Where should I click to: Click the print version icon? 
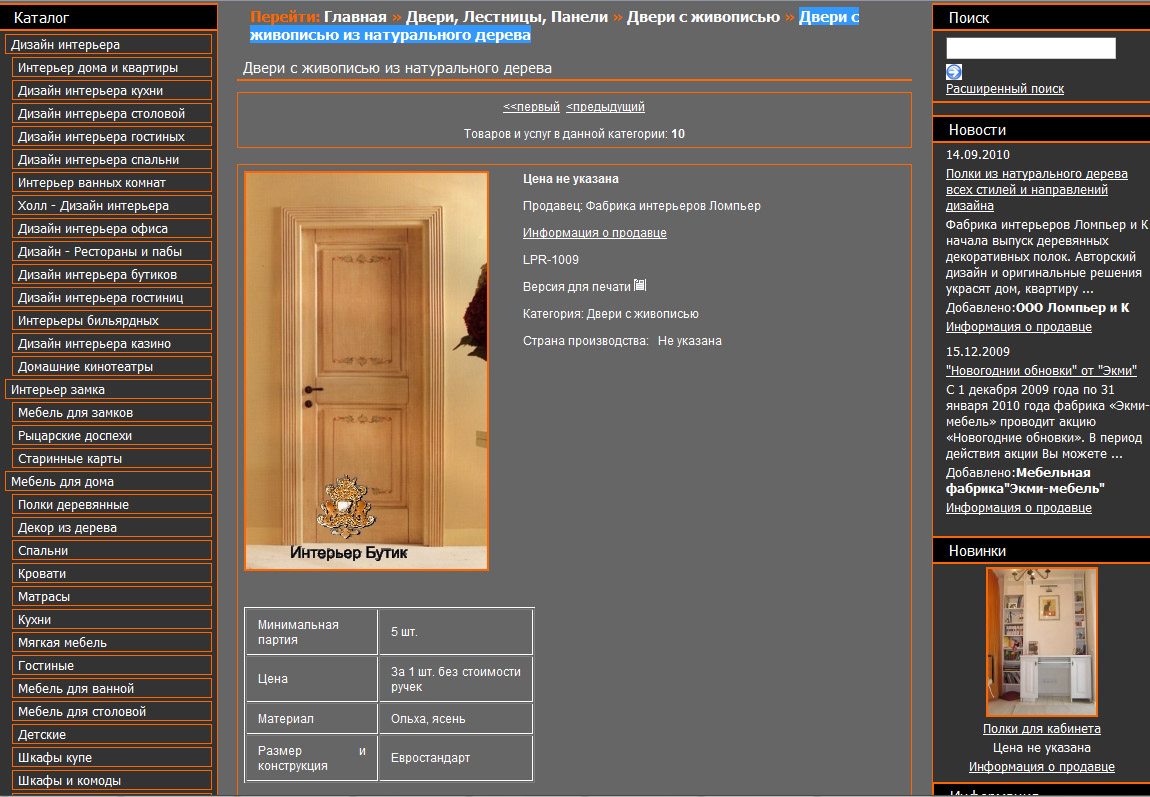point(640,285)
